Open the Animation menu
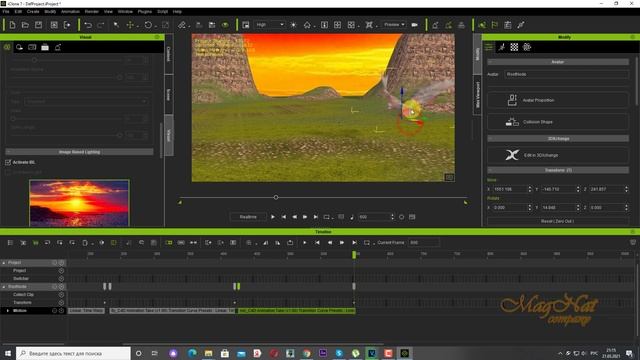The image size is (640, 360). 70,12
